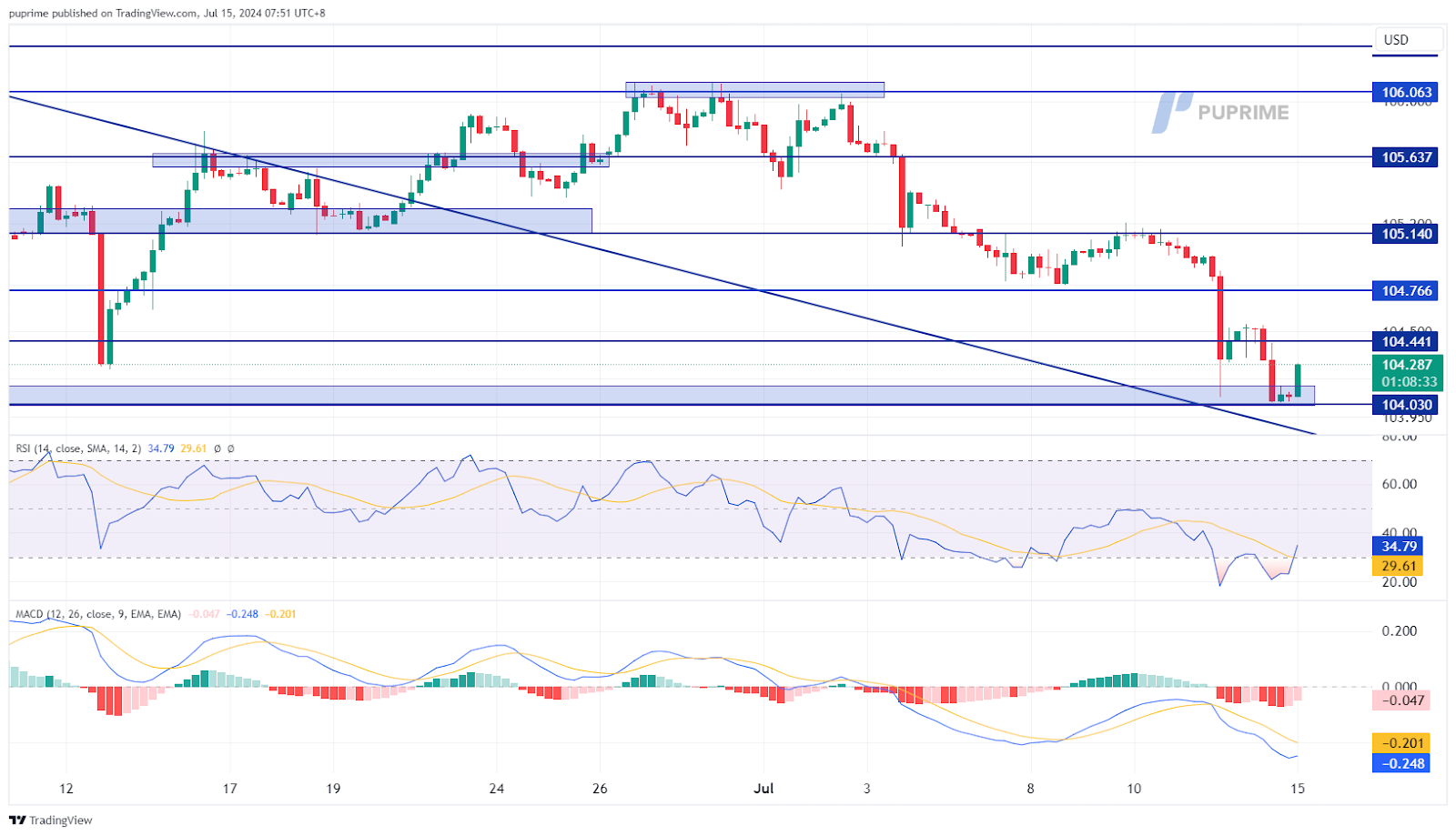Click the date label 15 on time axis

coord(1298,789)
